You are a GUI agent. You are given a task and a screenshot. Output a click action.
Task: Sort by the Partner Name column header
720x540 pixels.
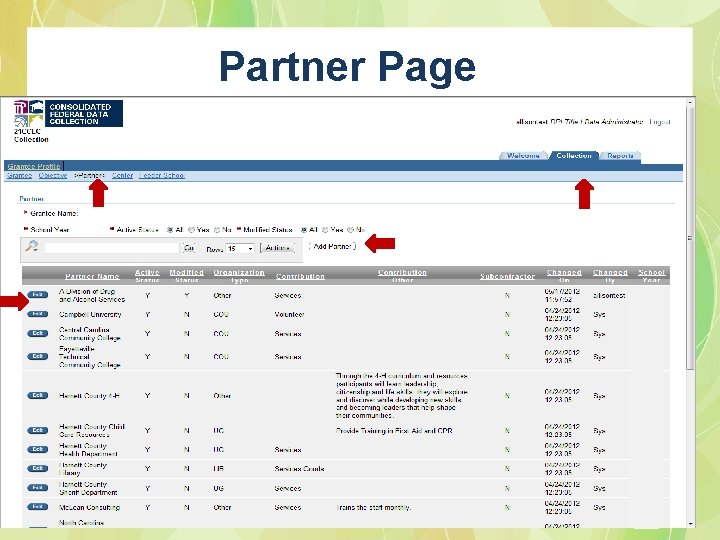click(x=92, y=276)
